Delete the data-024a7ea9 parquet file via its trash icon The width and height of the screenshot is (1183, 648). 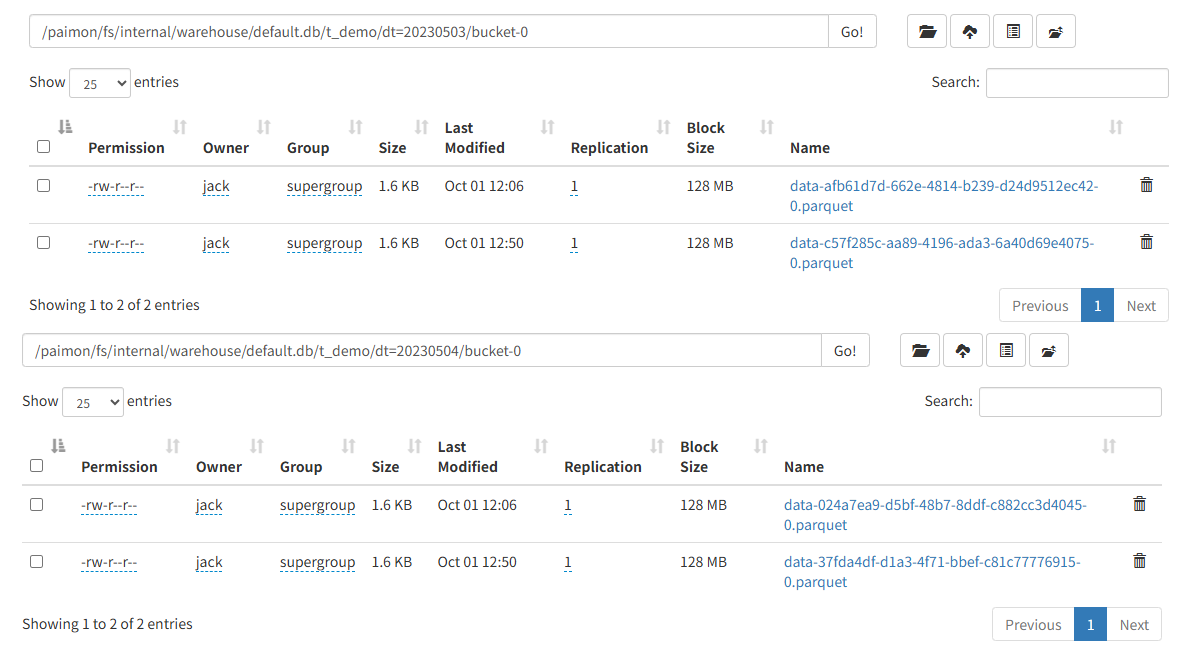click(x=1139, y=504)
